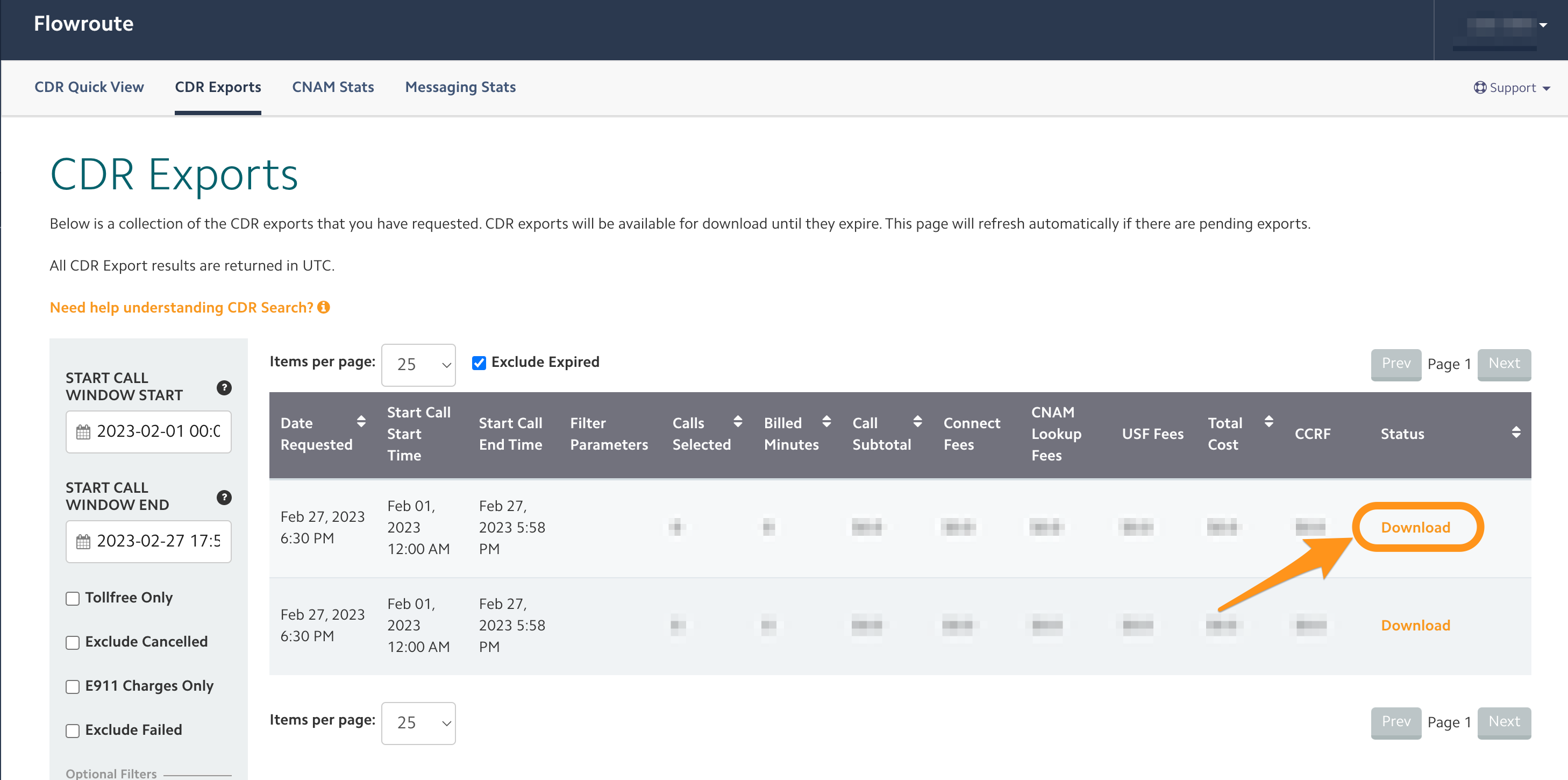The image size is (1568, 780).
Task: Sort table by Call Subtotal arrows
Action: 917,421
